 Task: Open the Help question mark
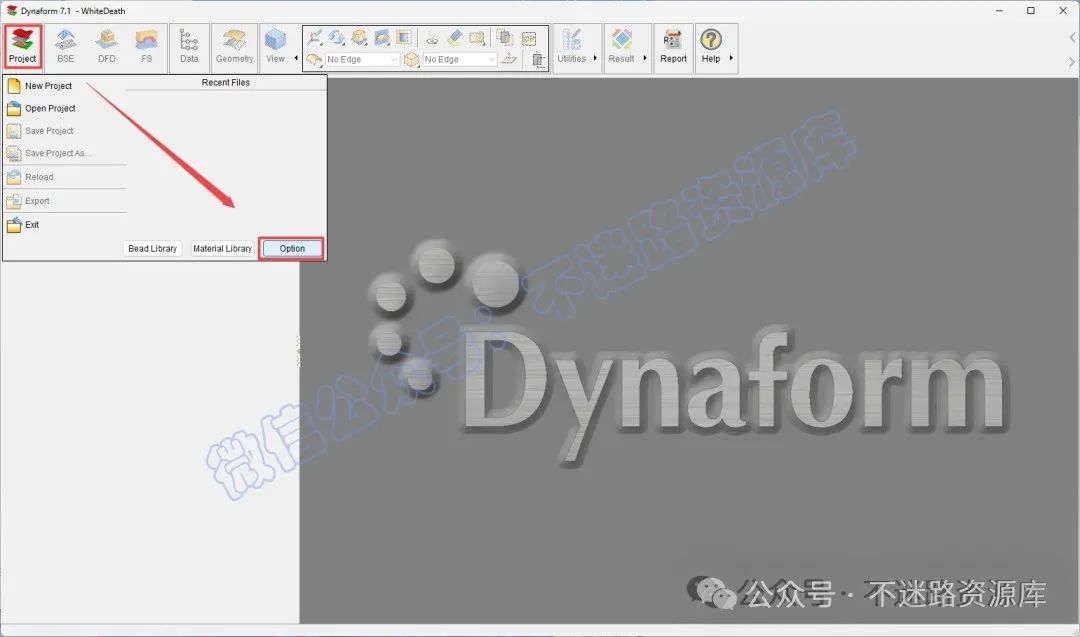tap(711, 46)
